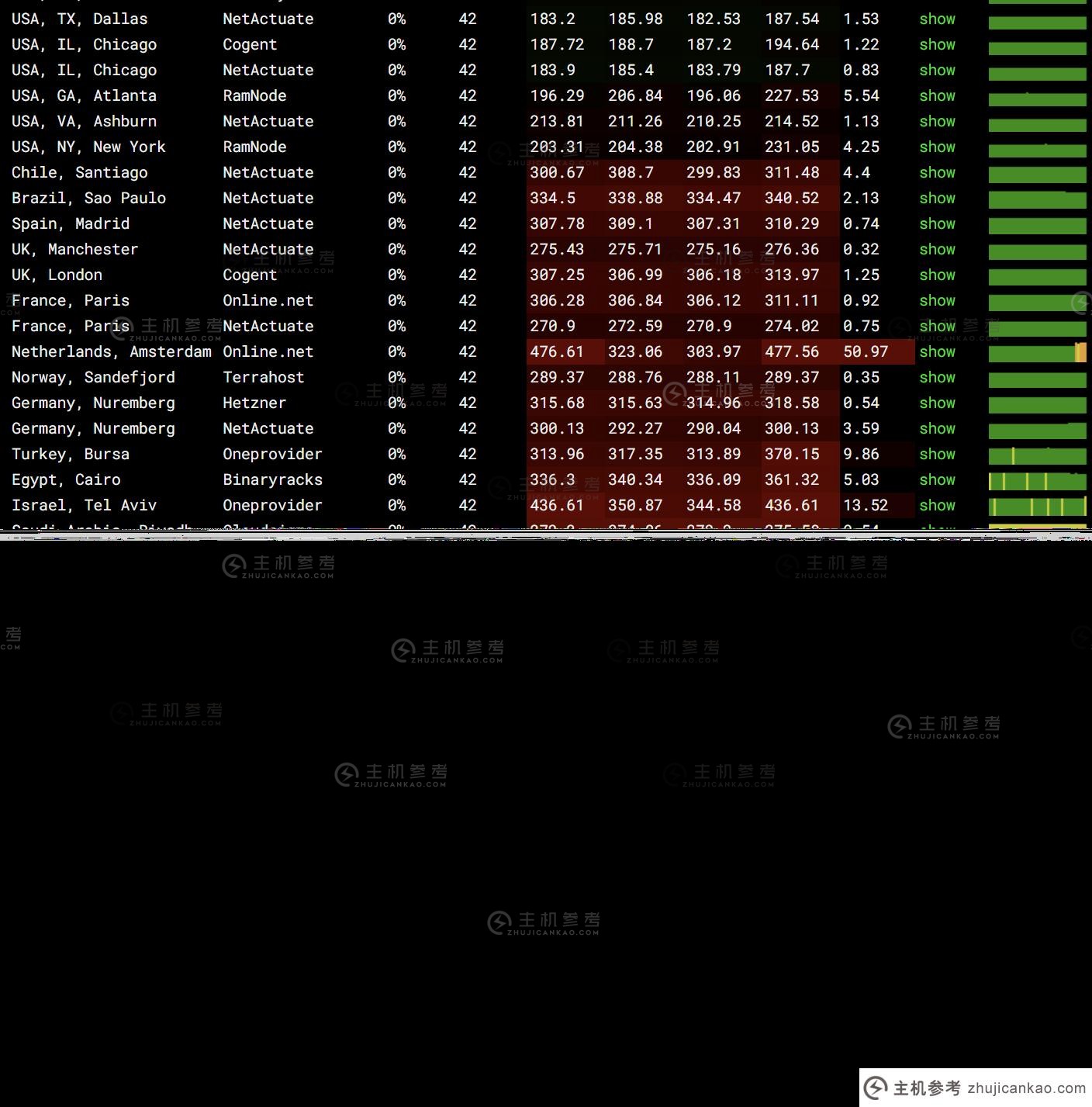Select the 'UK, Manchester' location text
Viewport: 1092px width, 1107px height.
(x=74, y=249)
